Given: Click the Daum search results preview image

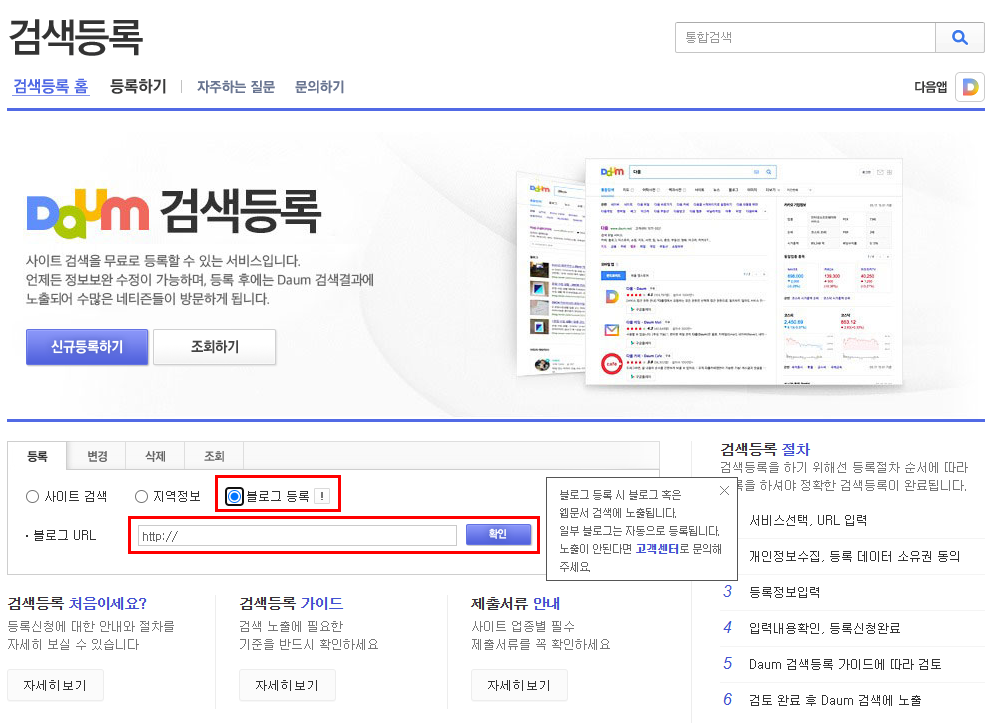Looking at the screenshot, I should pos(709,271).
